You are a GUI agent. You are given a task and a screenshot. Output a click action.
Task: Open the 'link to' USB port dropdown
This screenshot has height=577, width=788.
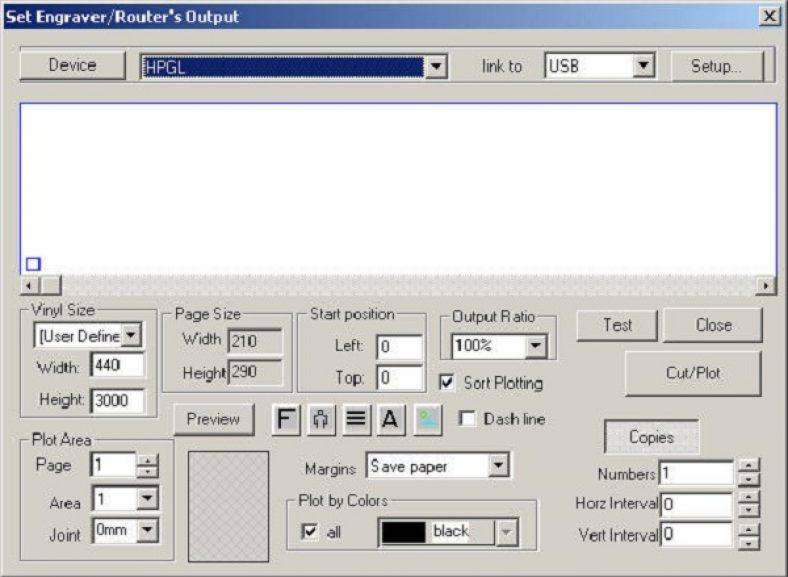(x=643, y=65)
